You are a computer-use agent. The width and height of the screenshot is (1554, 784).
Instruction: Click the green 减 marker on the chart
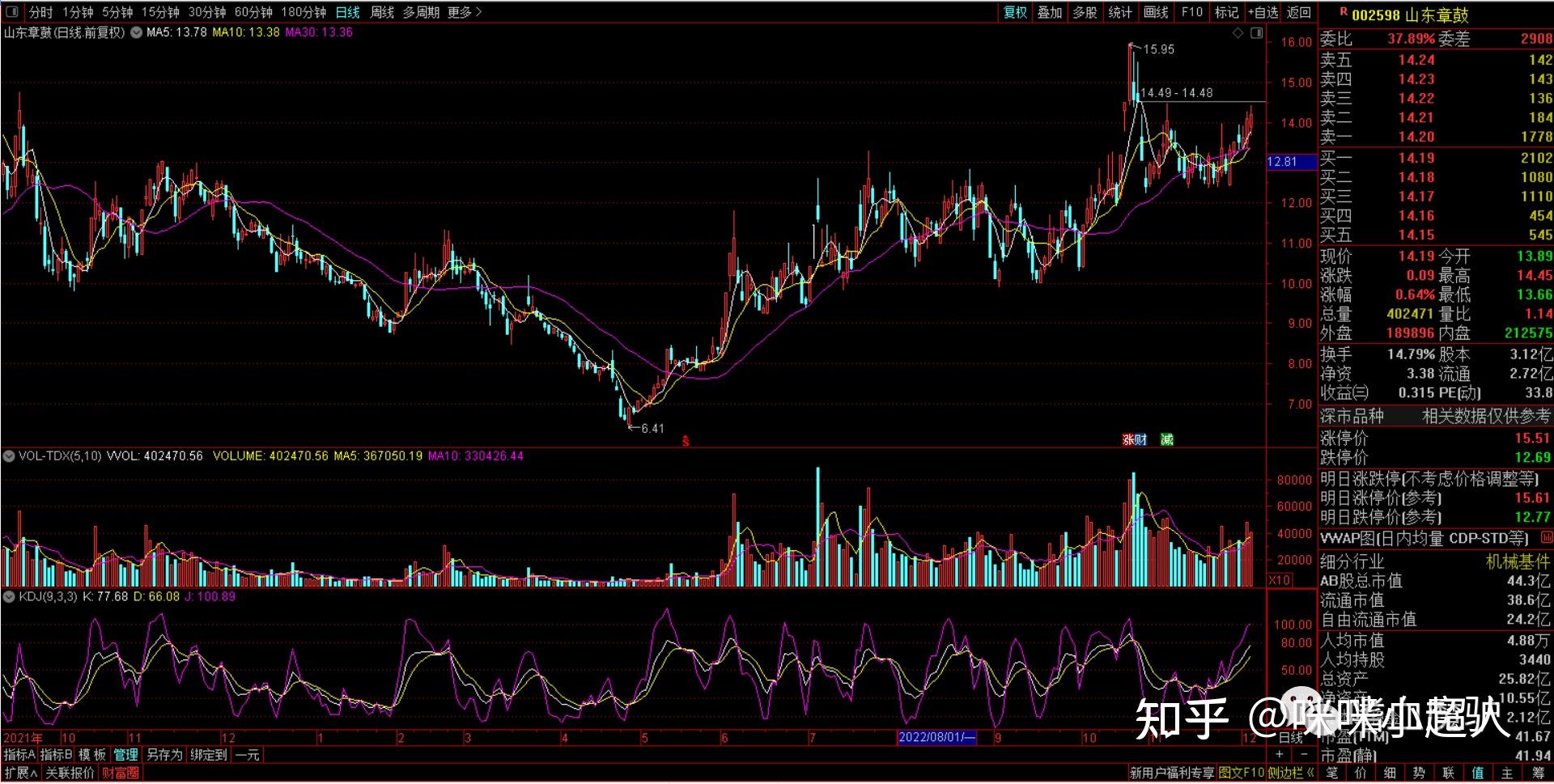tap(1166, 439)
